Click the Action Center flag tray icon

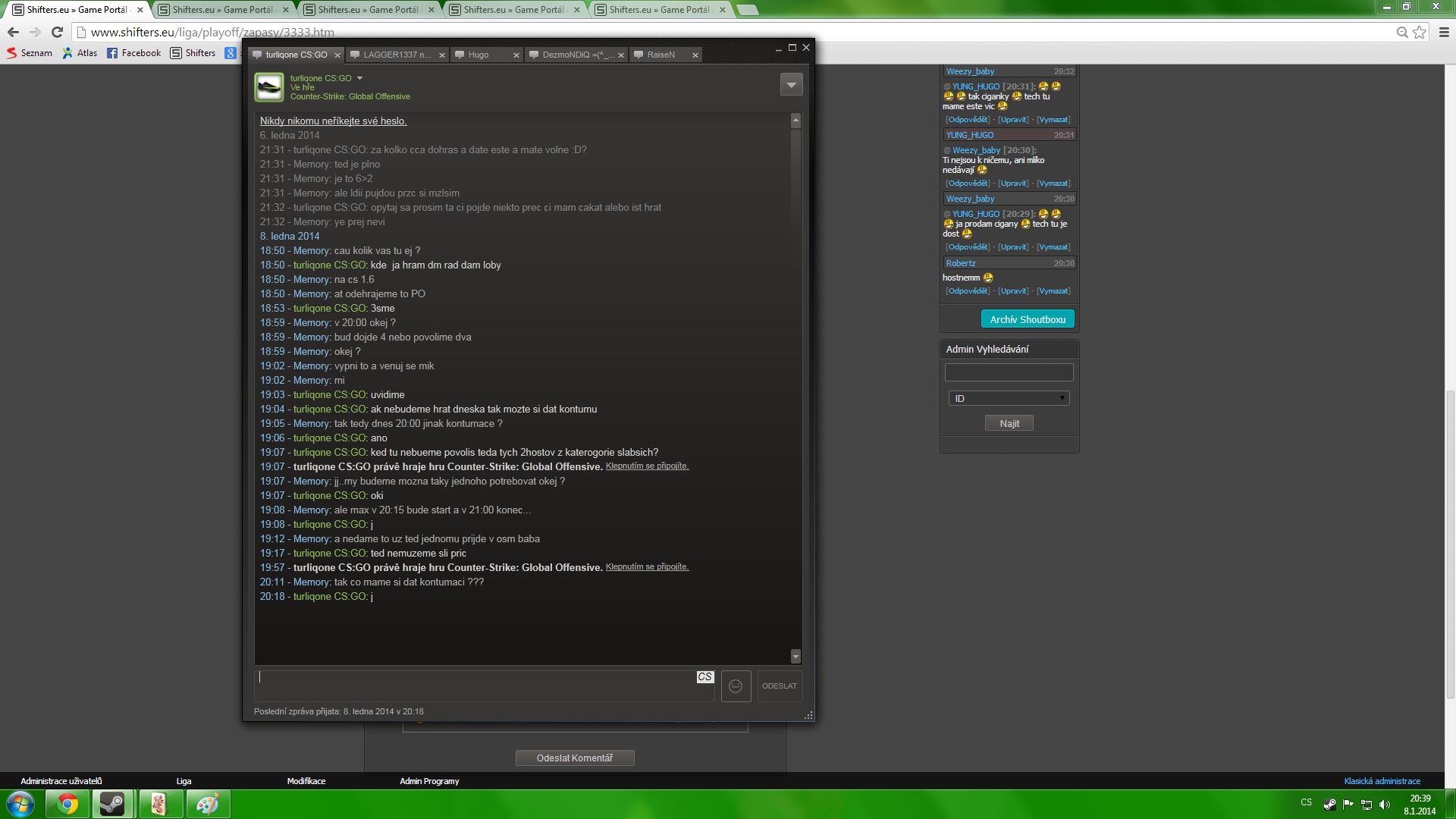click(1348, 805)
